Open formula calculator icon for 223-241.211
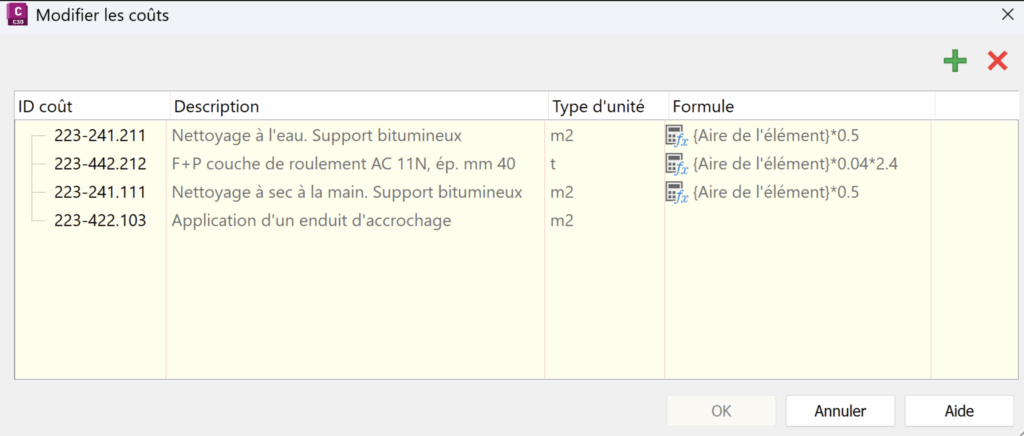Viewport: 1024px width, 436px height. 677,136
